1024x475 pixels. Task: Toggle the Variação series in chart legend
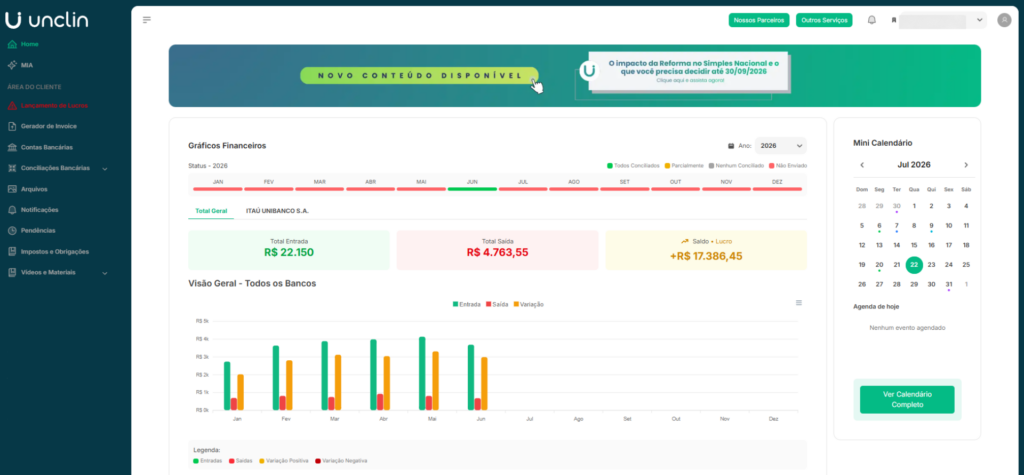(x=528, y=304)
